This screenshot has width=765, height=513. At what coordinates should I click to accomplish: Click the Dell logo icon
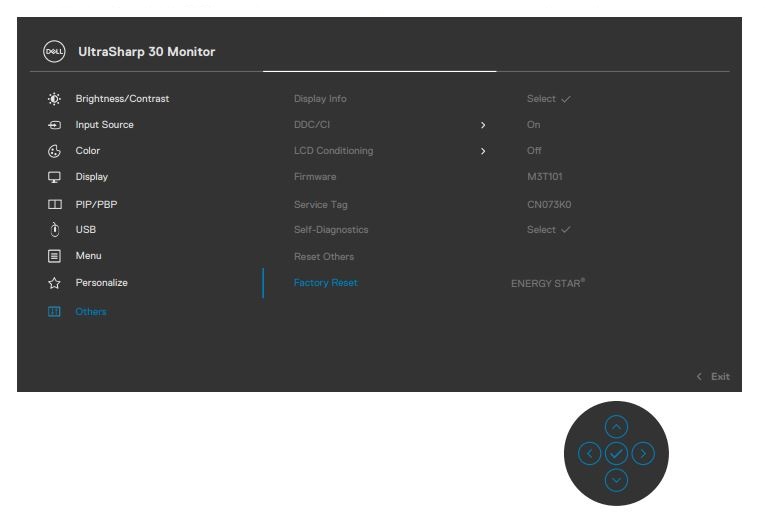tap(54, 52)
